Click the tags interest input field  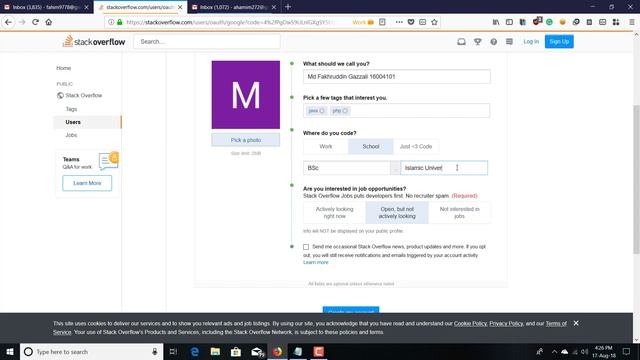[396, 111]
